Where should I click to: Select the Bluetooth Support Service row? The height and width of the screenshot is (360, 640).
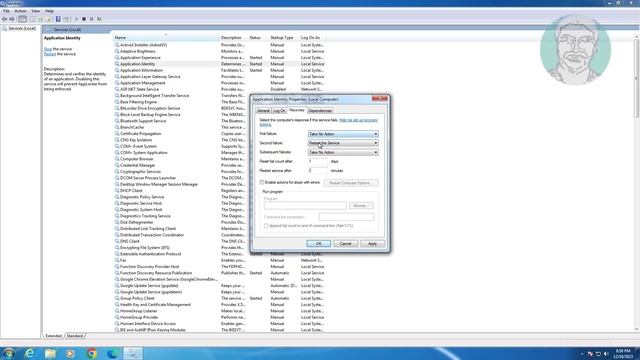click(182, 121)
